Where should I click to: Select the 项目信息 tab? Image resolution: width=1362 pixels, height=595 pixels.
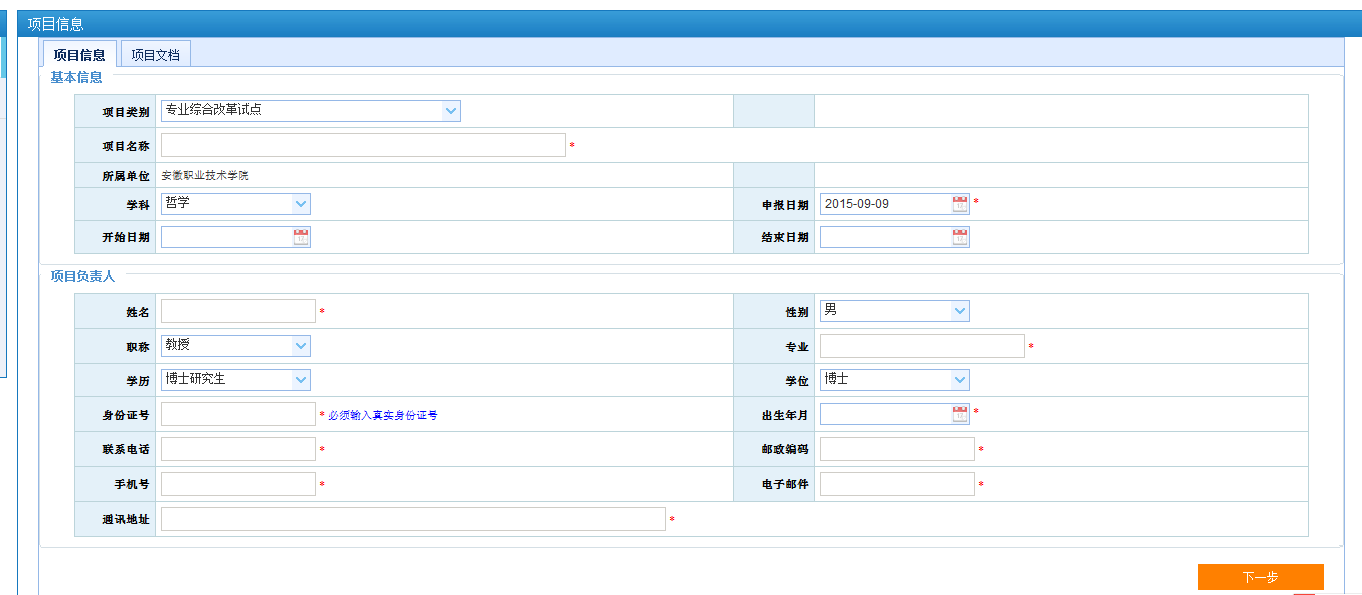[80, 55]
